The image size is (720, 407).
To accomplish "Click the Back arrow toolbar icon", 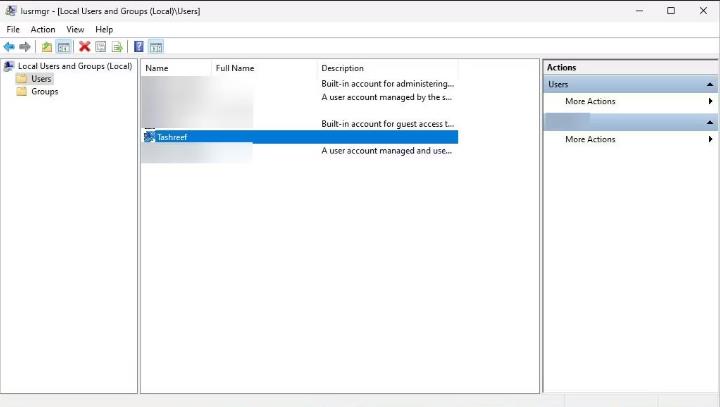I will [x=9, y=47].
